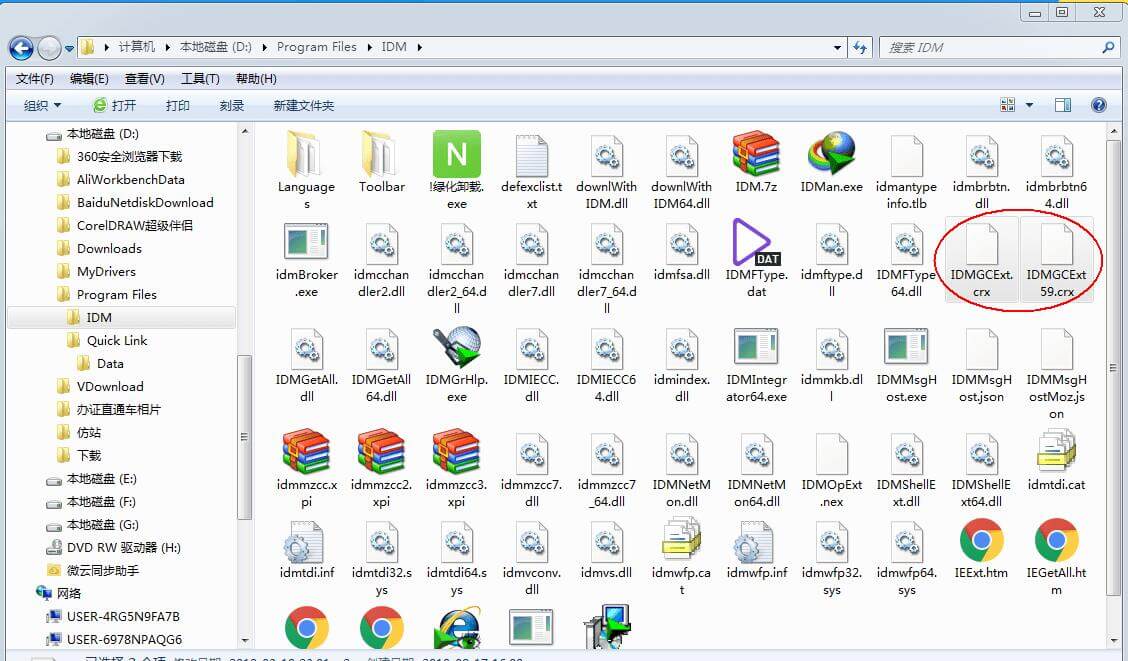1128x661 pixels.
Task: Select the idmfsa.dll file icon
Action: click(x=681, y=243)
